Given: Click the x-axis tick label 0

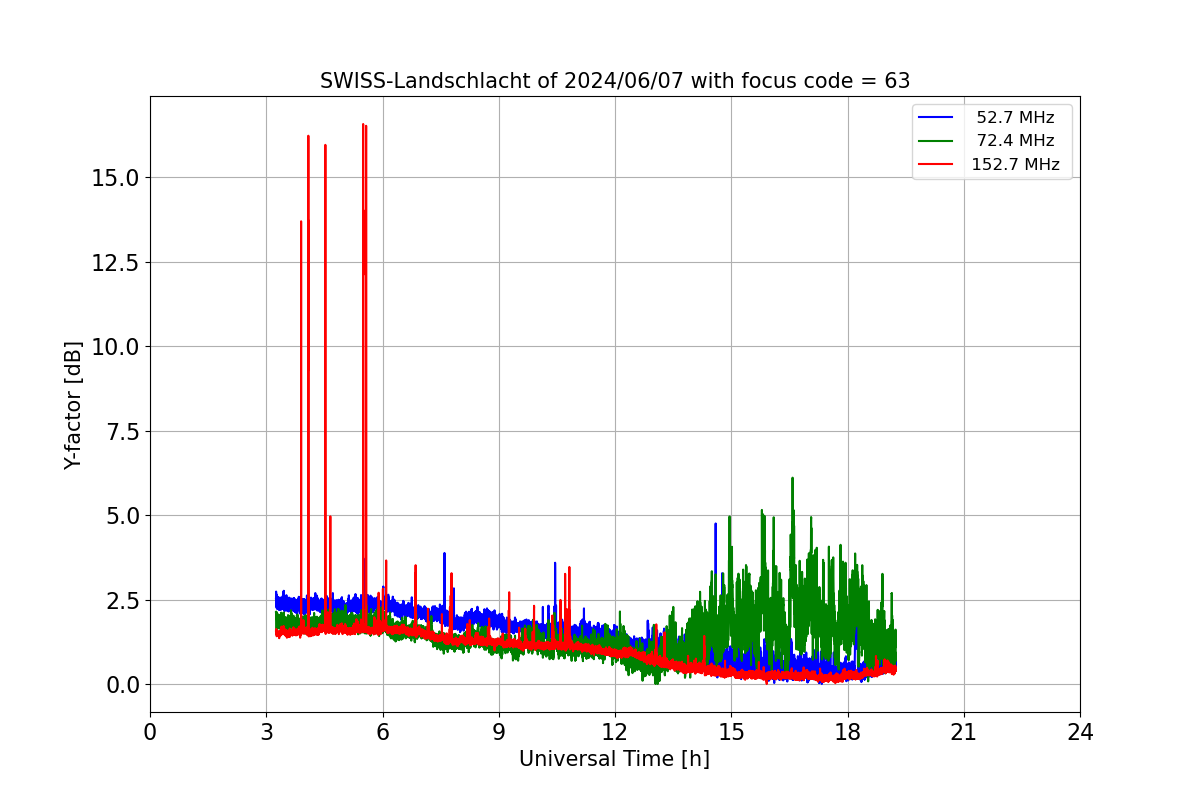Looking at the screenshot, I should pos(150,732).
